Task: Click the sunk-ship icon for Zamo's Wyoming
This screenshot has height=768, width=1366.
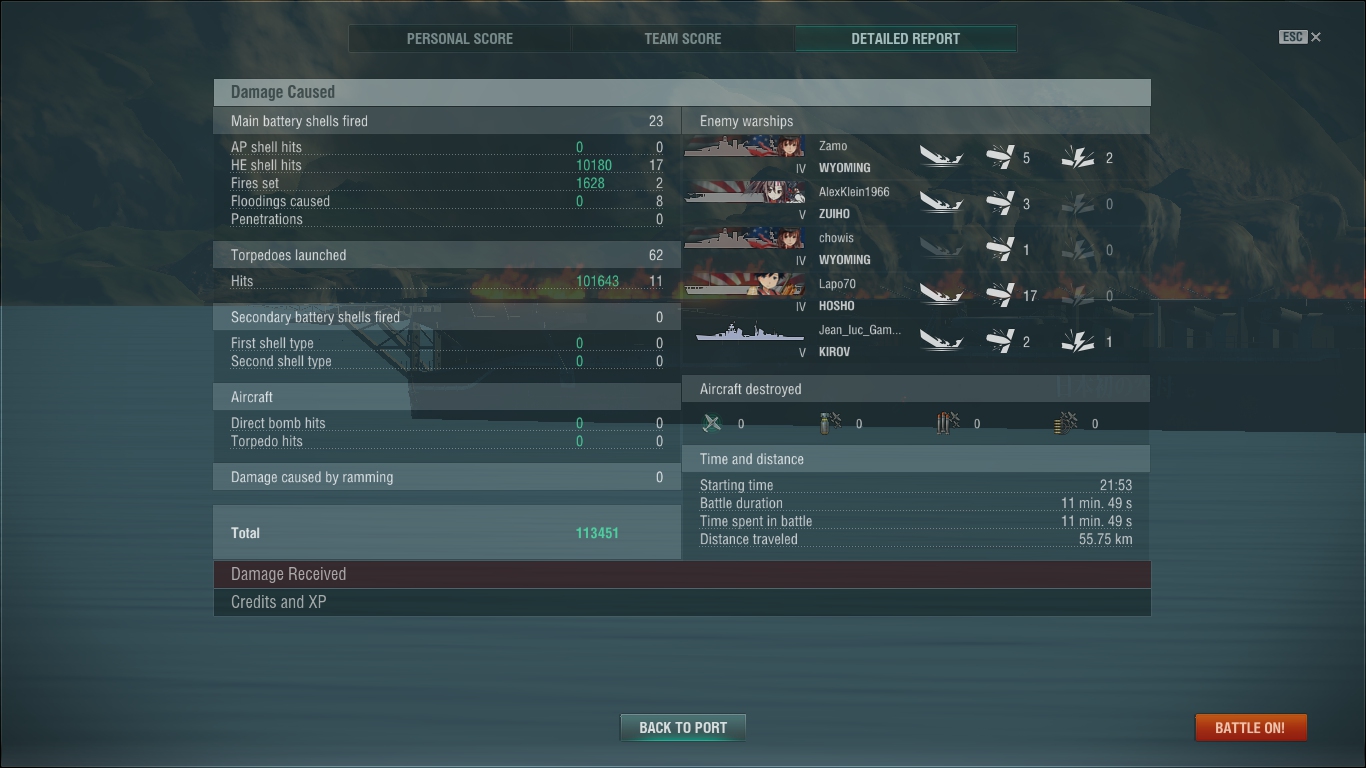Action: click(941, 157)
